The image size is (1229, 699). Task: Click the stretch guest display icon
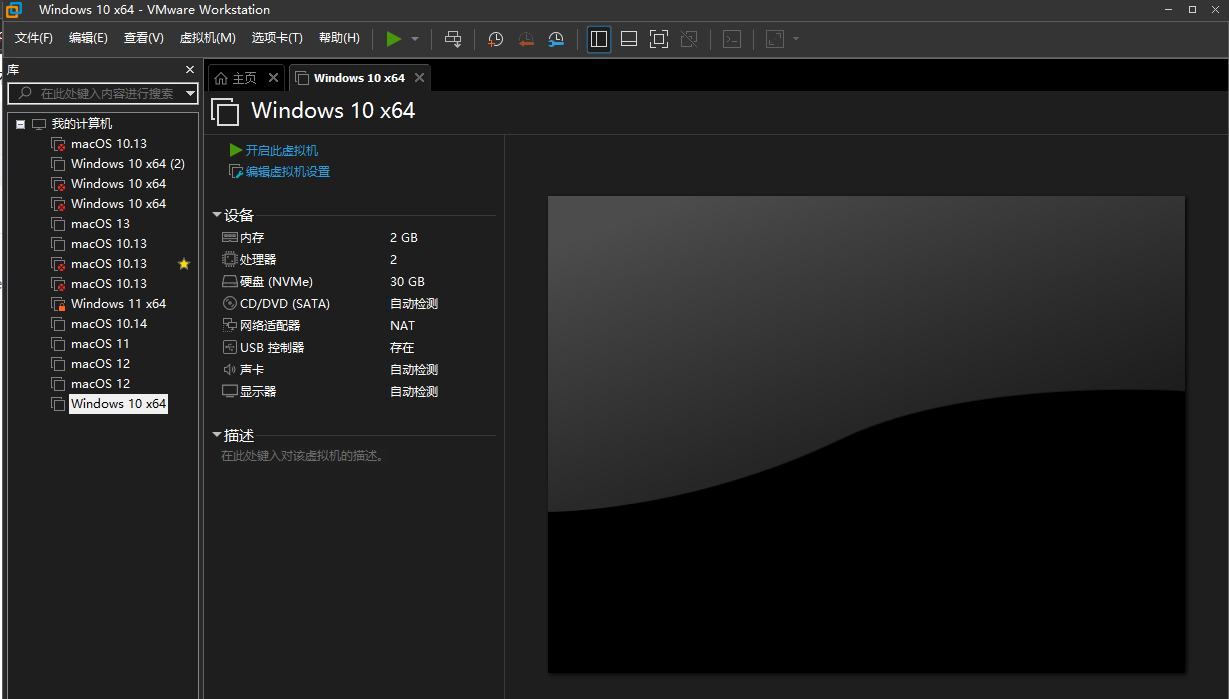[775, 39]
